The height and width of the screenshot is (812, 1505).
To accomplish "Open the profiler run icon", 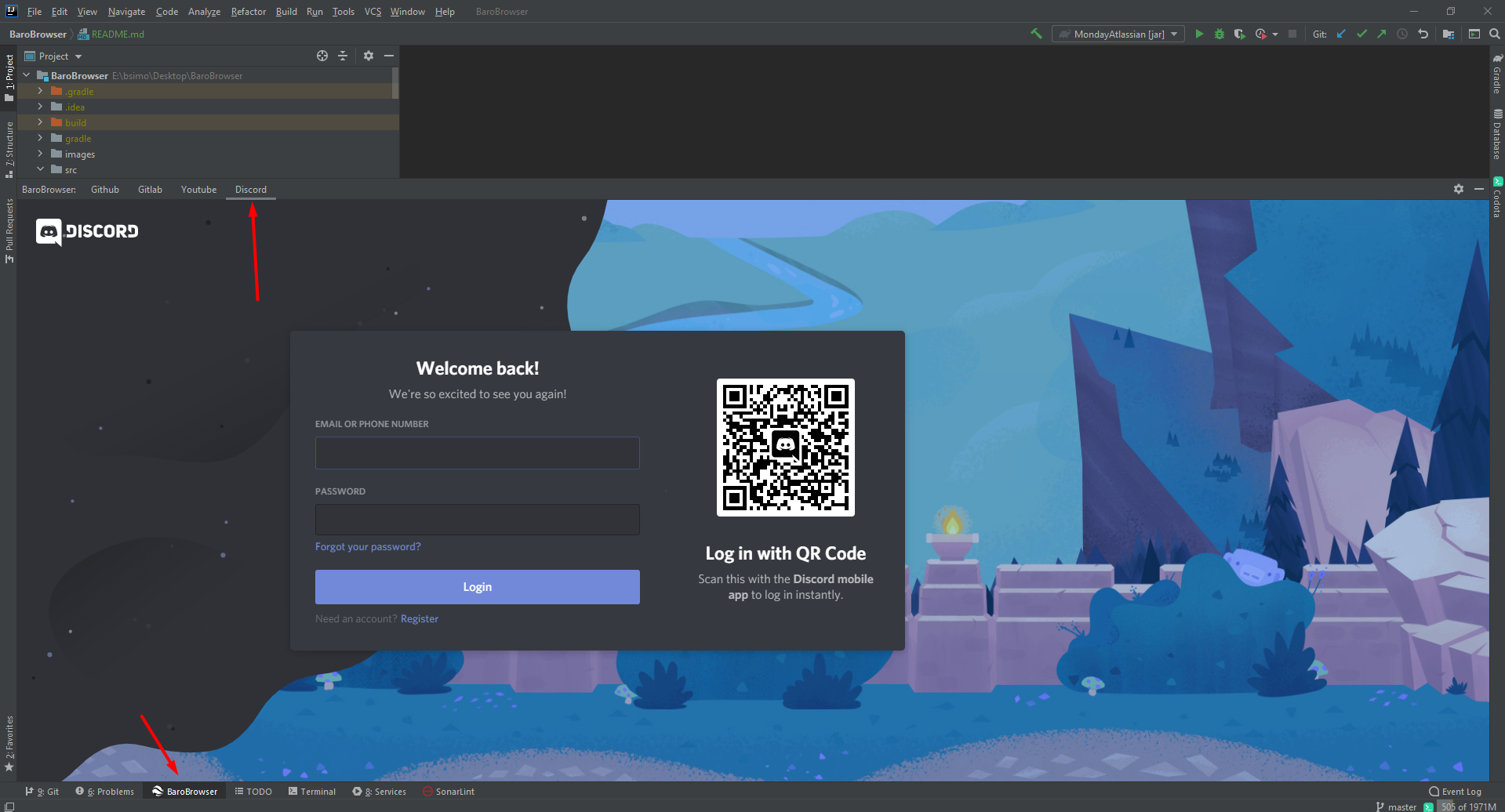I will coord(1260,34).
